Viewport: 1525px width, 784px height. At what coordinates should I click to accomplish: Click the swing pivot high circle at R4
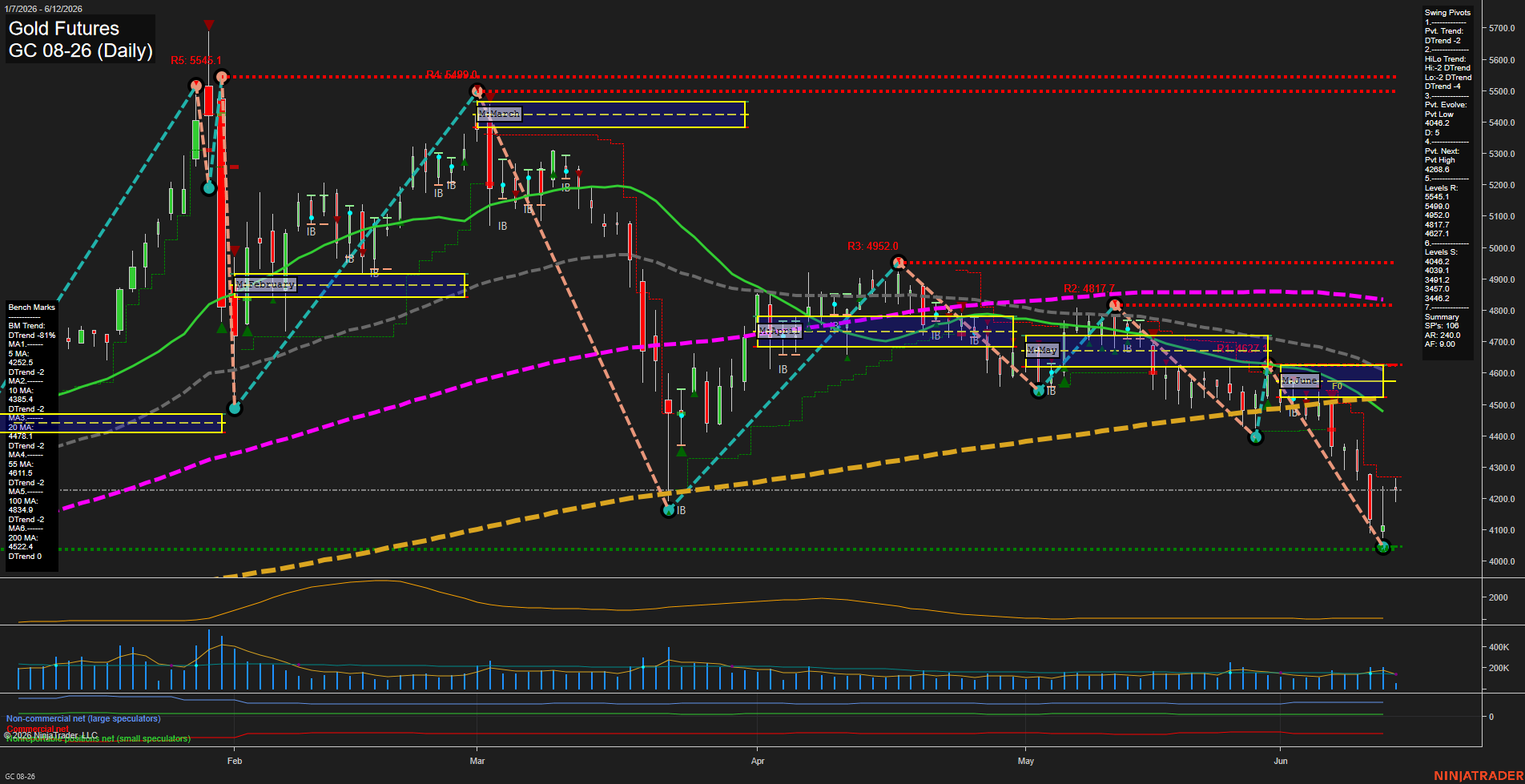pyautogui.click(x=477, y=90)
